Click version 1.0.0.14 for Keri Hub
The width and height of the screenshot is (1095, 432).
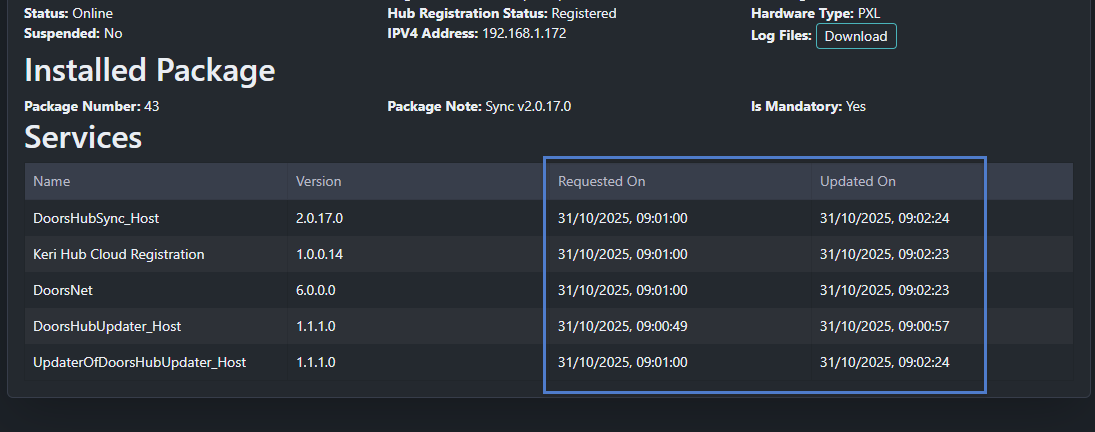pyautogui.click(x=319, y=254)
